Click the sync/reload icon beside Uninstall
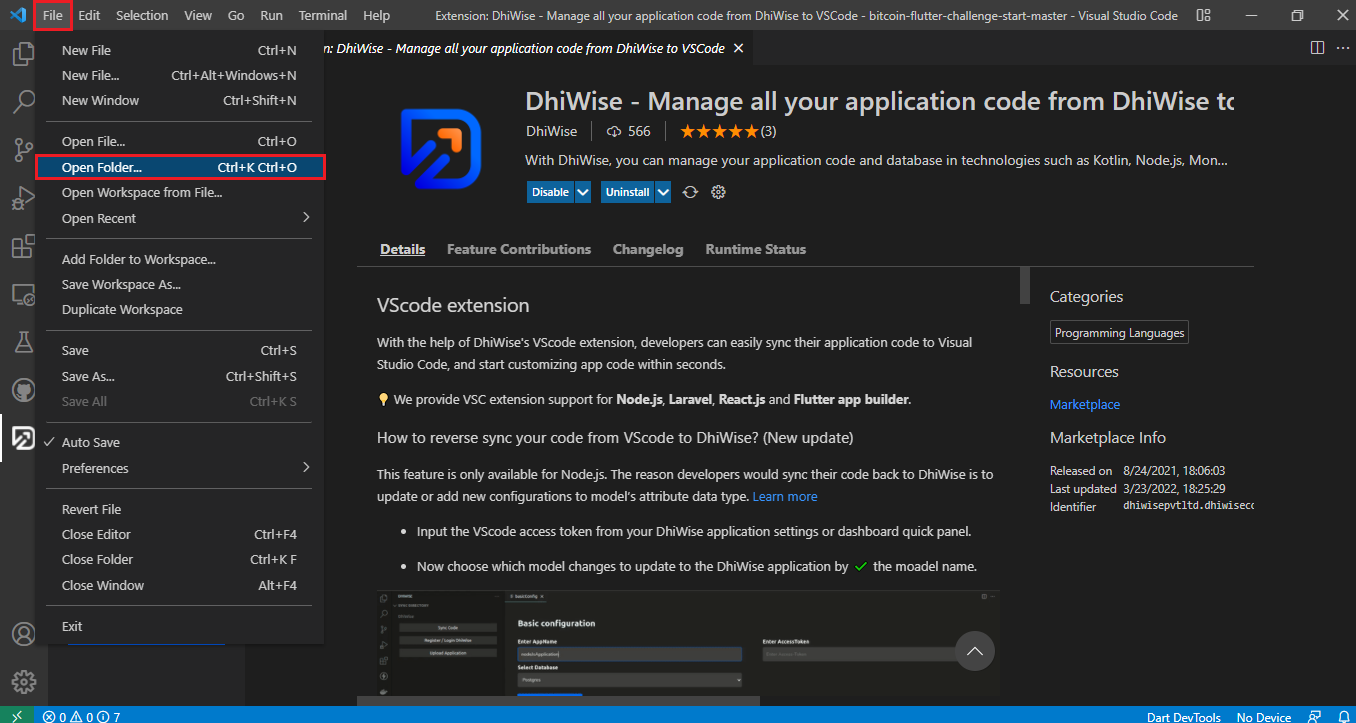1356x723 pixels. coord(690,192)
